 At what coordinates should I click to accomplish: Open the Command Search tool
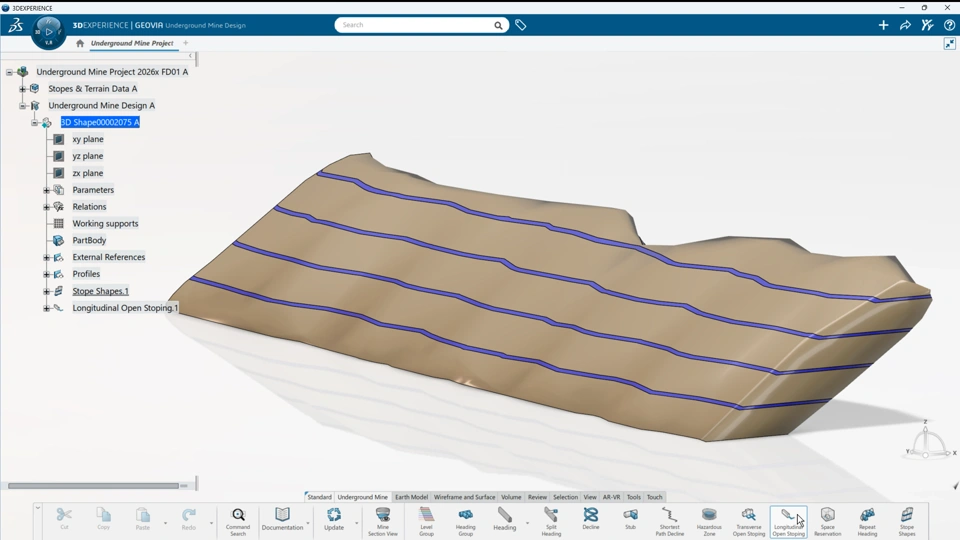(x=238, y=522)
